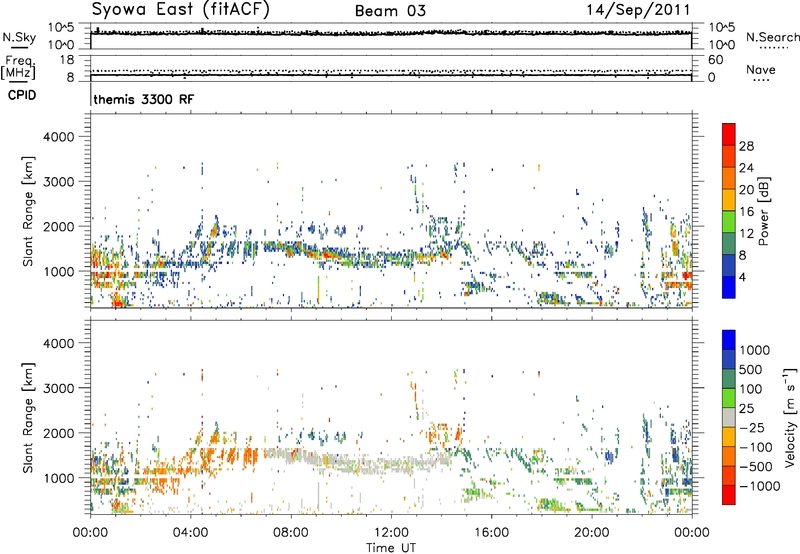Pick the dark blue 4–8 dB Power colorbar segment
The height and width of the screenshot is (554, 800).
click(x=729, y=266)
